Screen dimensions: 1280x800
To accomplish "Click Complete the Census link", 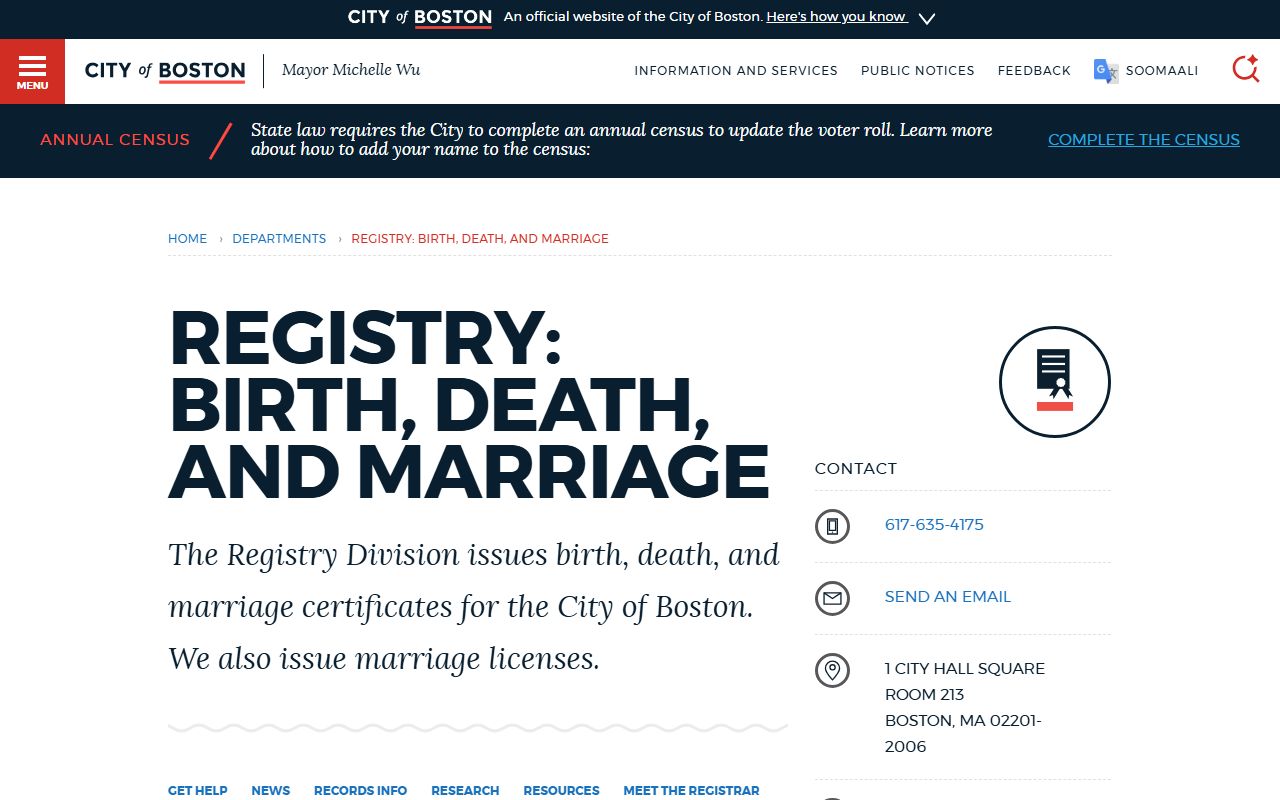I will 1144,140.
